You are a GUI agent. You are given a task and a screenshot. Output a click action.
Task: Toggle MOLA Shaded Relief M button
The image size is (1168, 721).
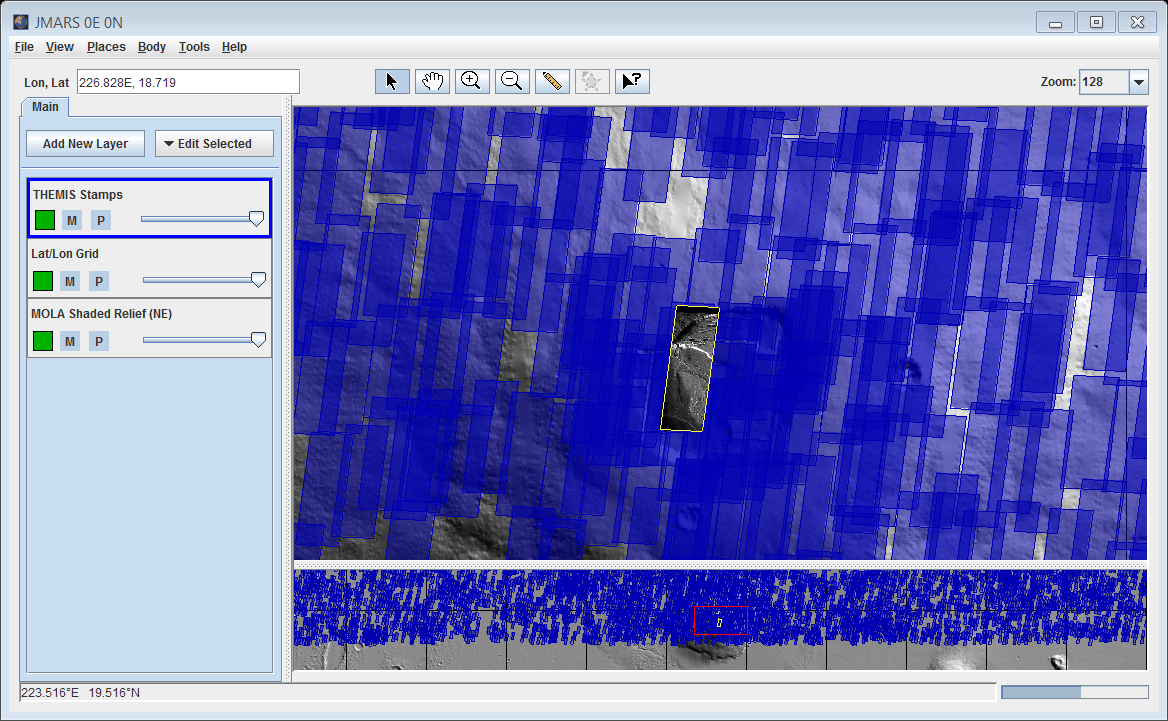(x=70, y=341)
